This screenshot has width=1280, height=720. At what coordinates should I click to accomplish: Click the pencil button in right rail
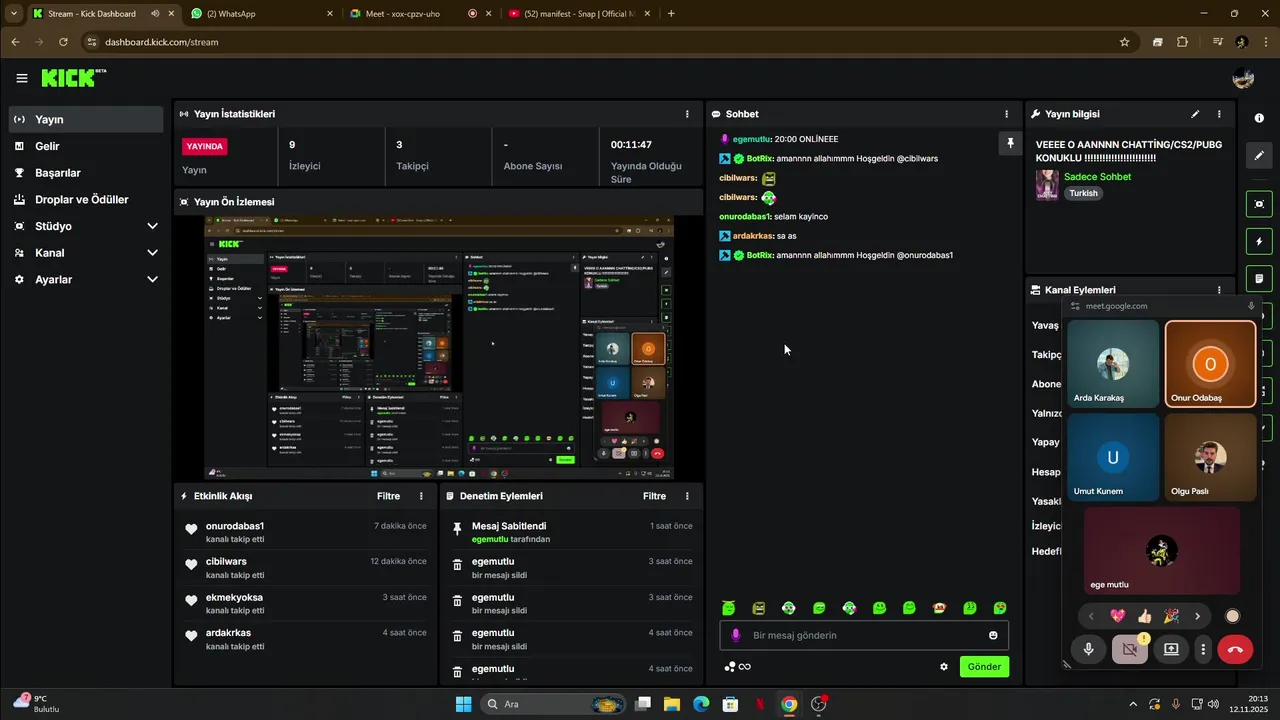1259,155
